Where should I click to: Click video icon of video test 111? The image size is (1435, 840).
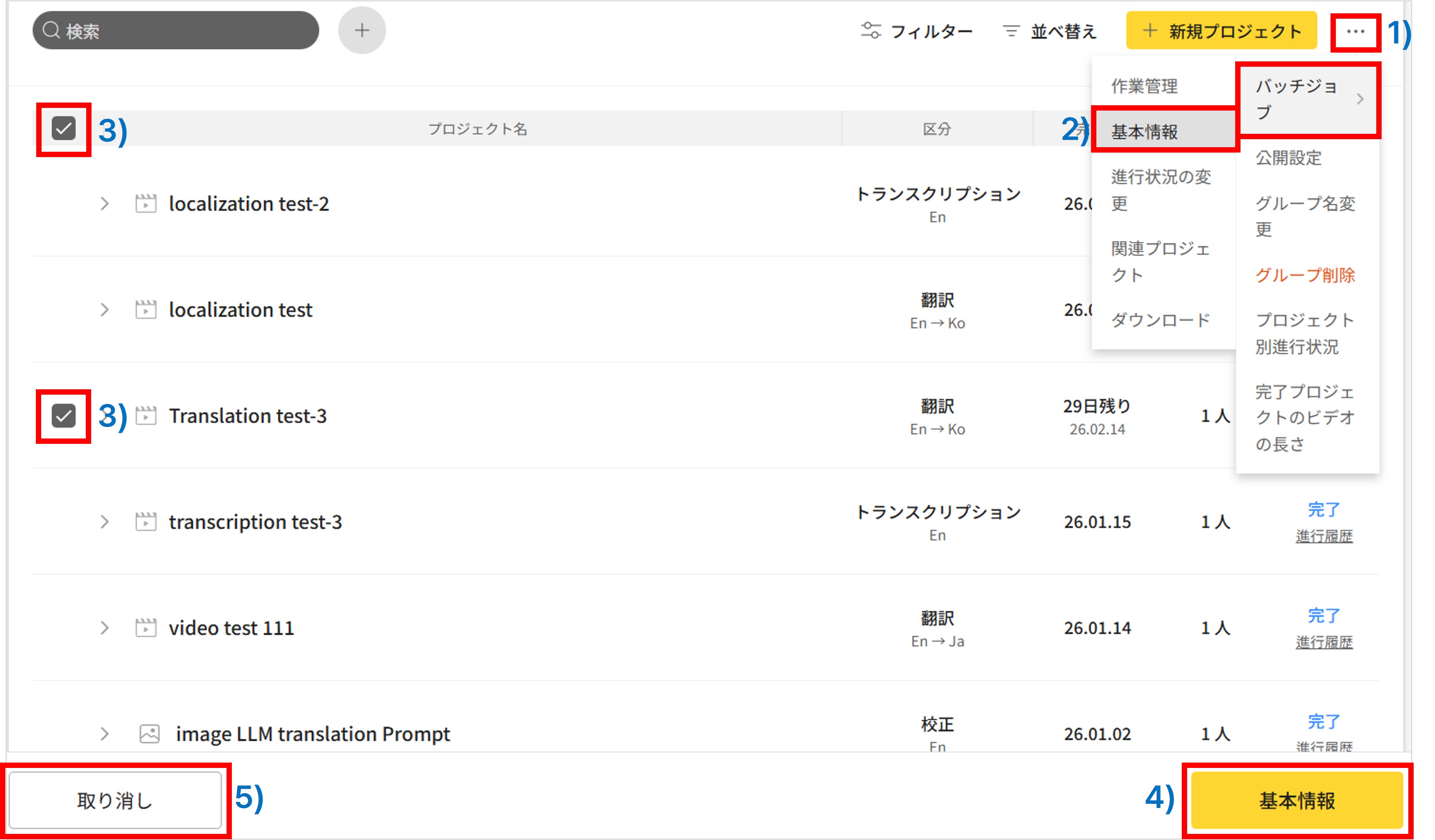(146, 628)
